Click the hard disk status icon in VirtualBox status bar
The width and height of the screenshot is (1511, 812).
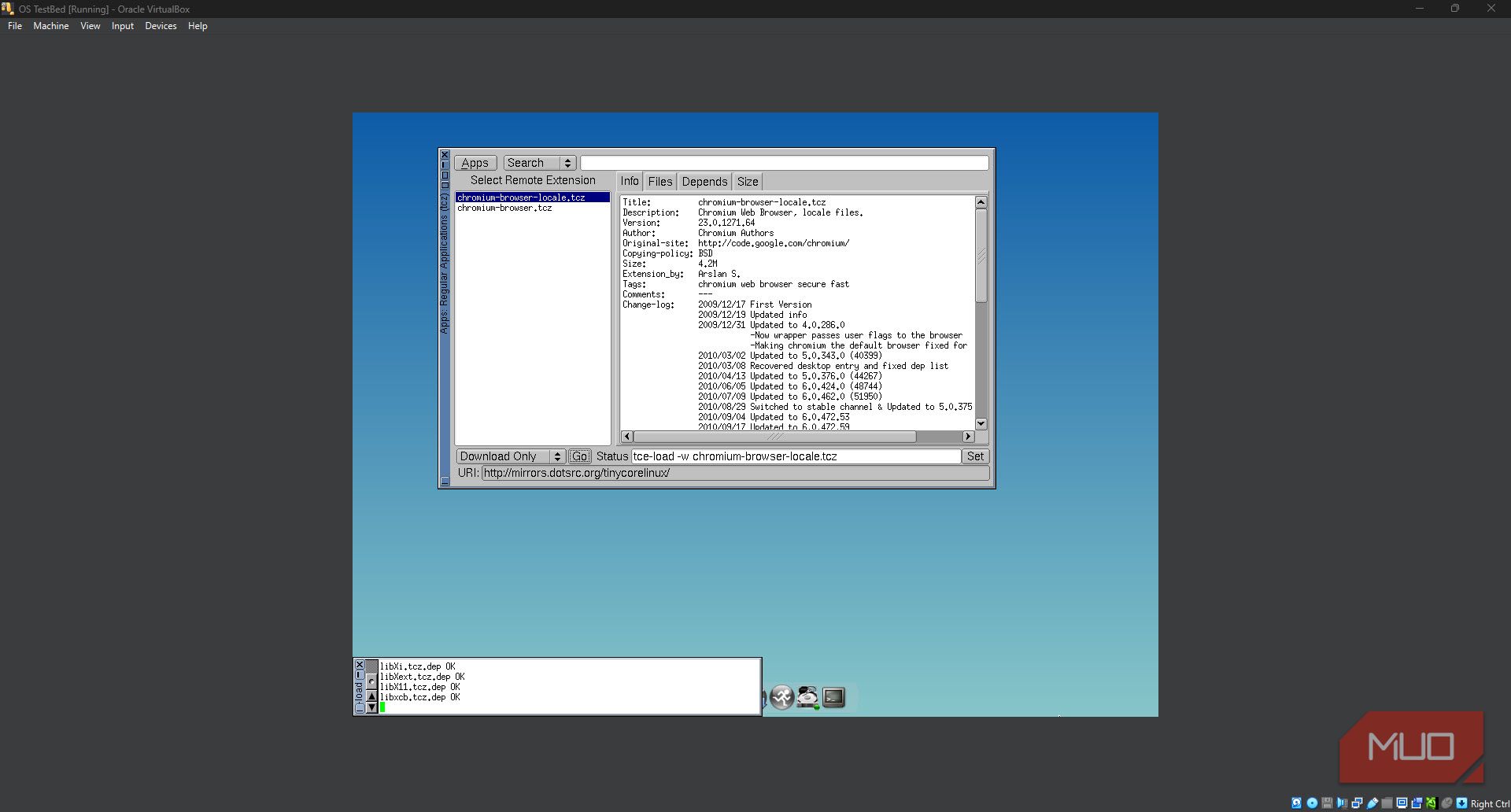pyautogui.click(x=1296, y=803)
